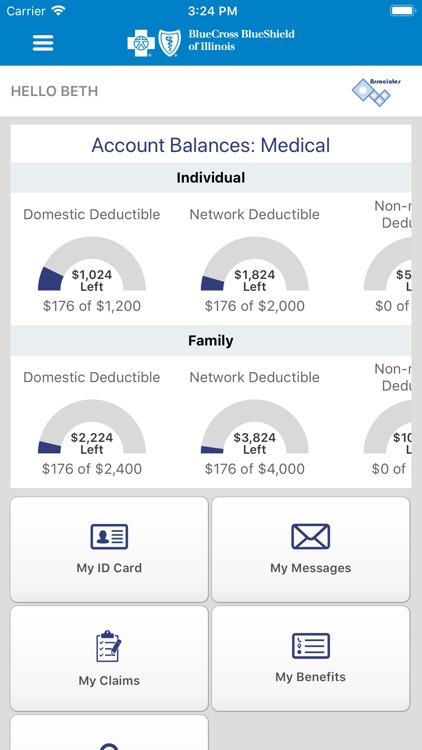Tap the BlueCross BlueShield of Illinois logo
The width and height of the screenshot is (422, 750).
[211, 43]
